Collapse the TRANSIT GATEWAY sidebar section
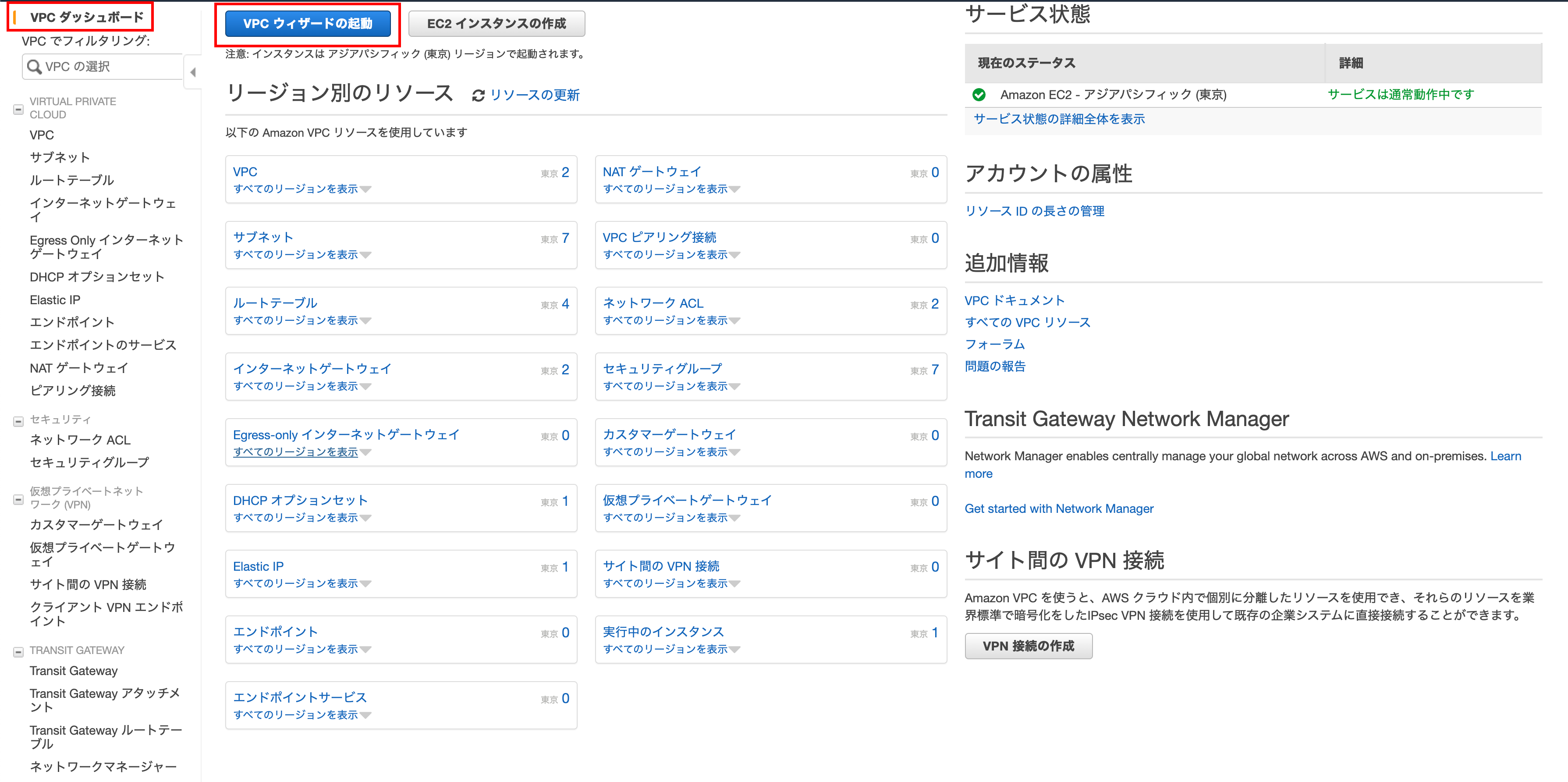This screenshot has width=1568, height=782. coord(18,652)
